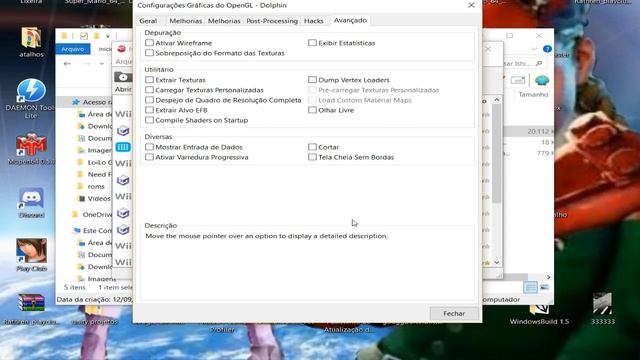Open the Megaman MM desktop shortcut icon
This screenshot has height=360, width=640.
tap(31, 149)
